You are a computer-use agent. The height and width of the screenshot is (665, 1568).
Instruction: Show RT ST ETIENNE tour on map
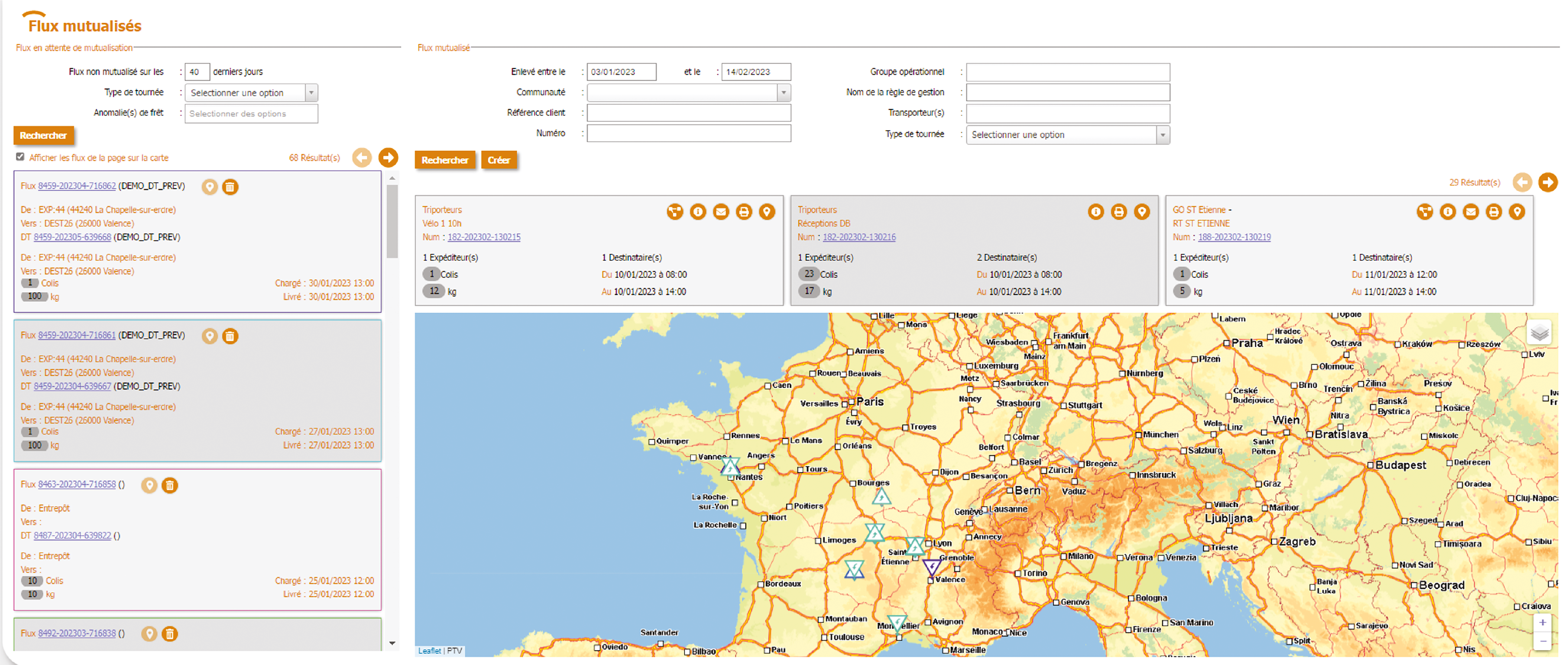(1517, 212)
